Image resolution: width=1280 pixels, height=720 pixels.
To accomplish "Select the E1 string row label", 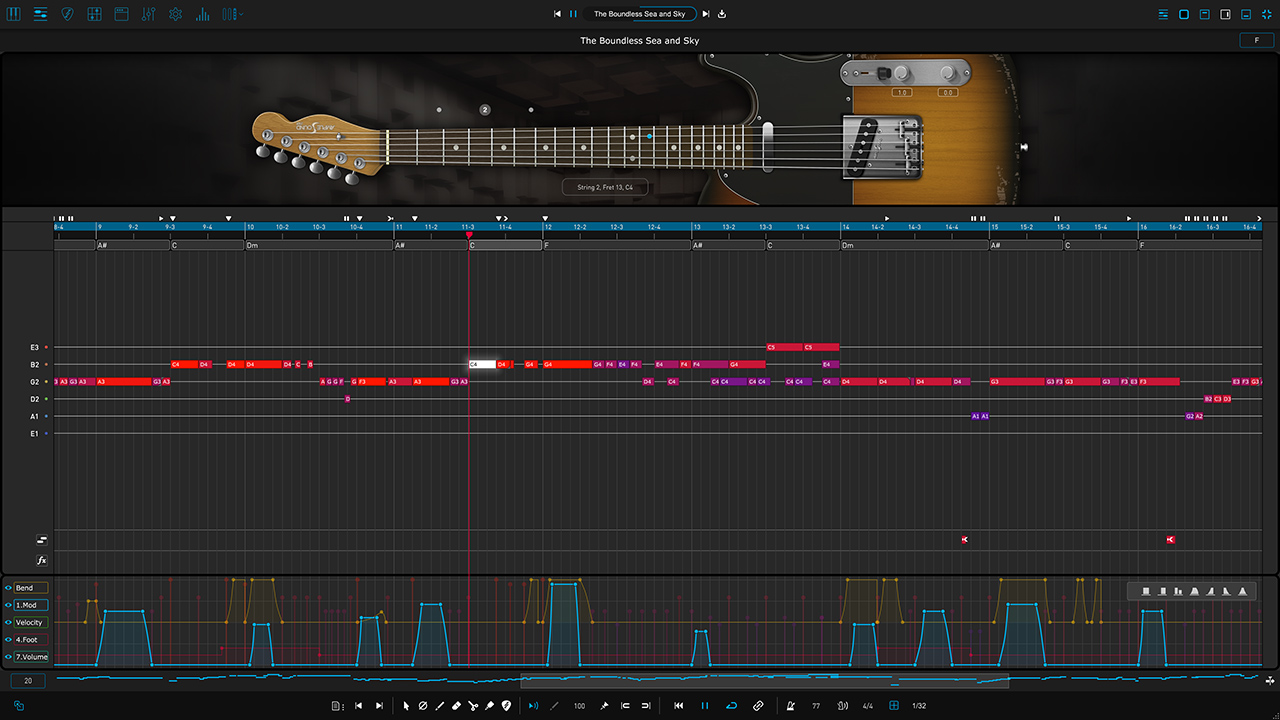I will (x=34, y=433).
